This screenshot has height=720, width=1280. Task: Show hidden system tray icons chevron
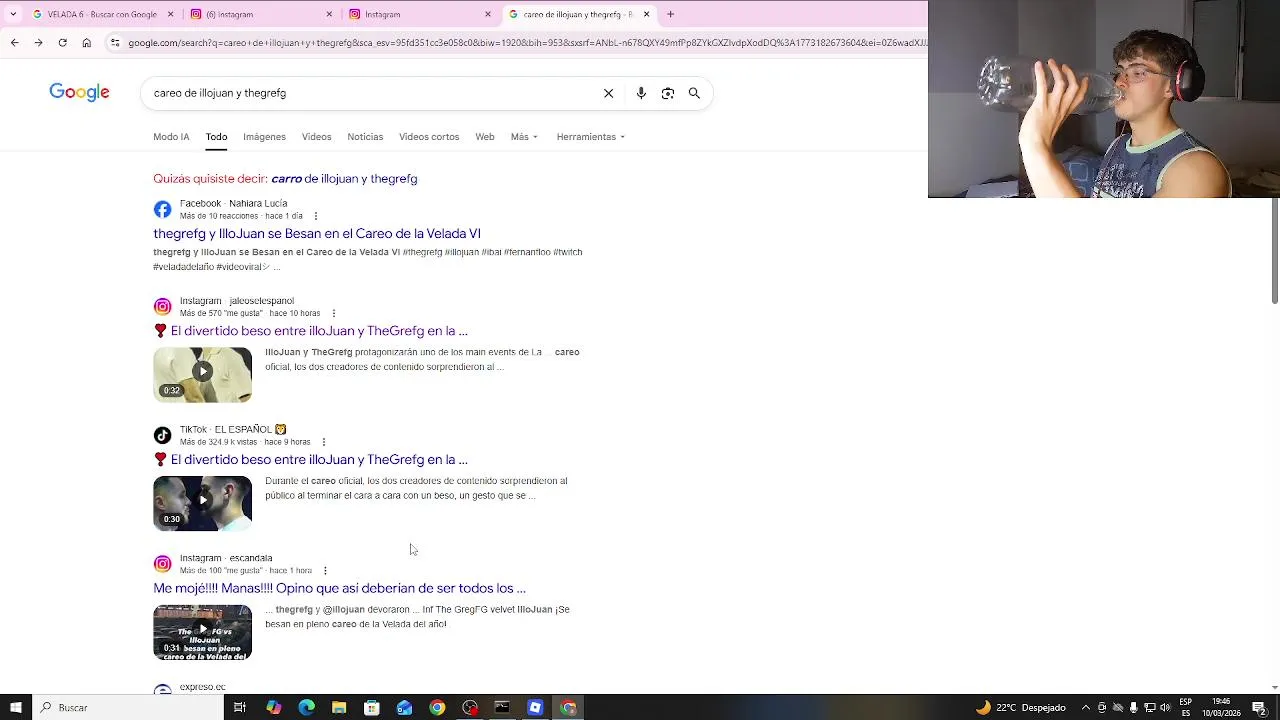pyautogui.click(x=1087, y=707)
